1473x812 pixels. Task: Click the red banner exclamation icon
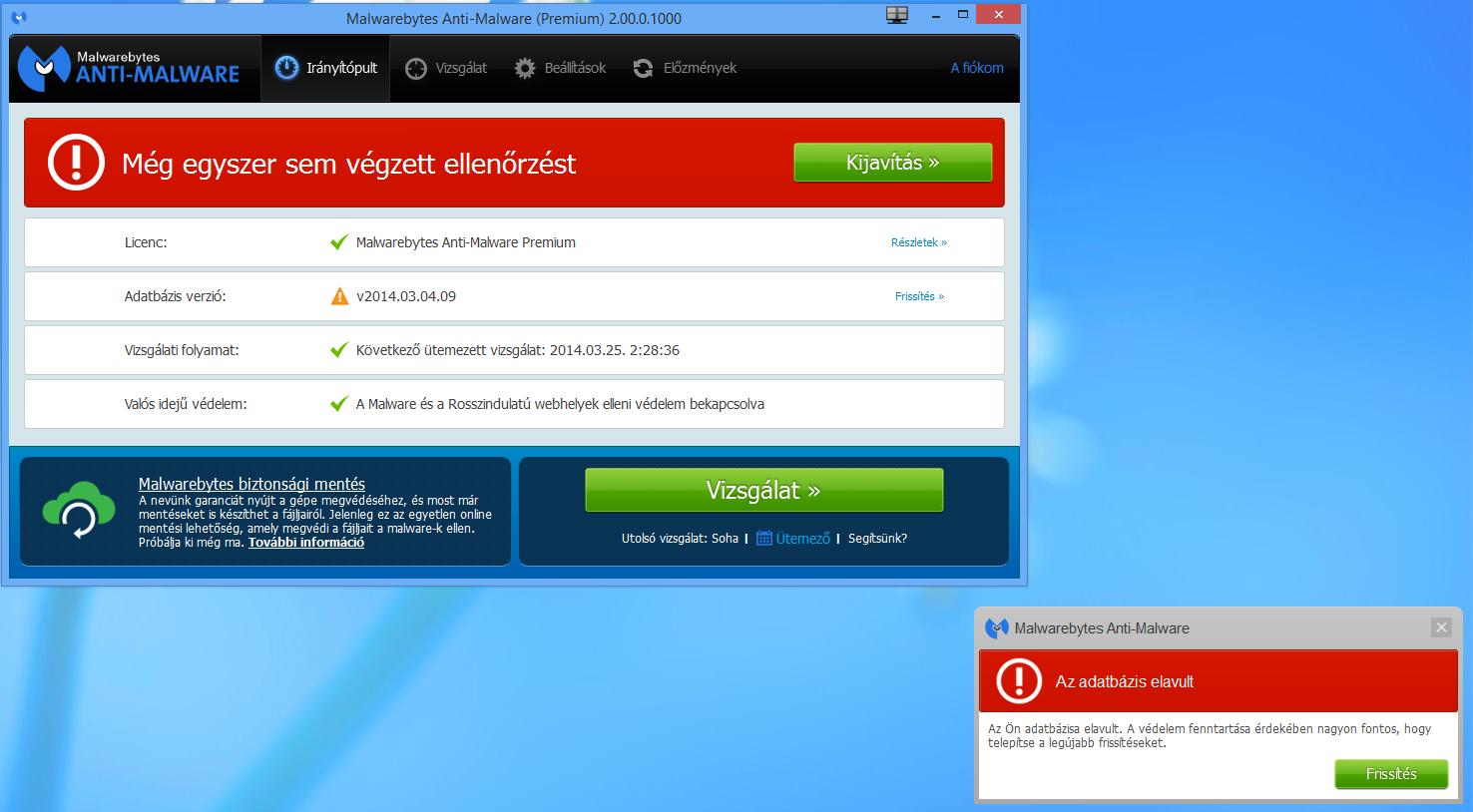[76, 163]
